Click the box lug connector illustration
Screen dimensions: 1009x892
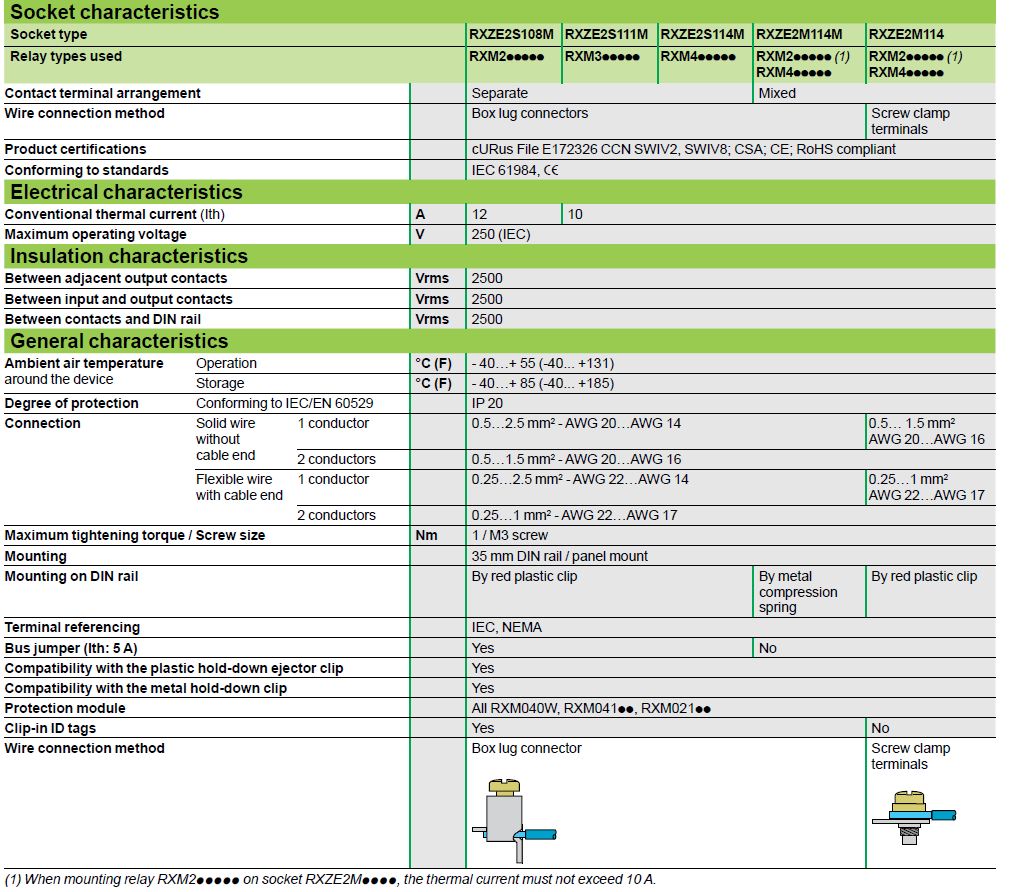[x=514, y=821]
